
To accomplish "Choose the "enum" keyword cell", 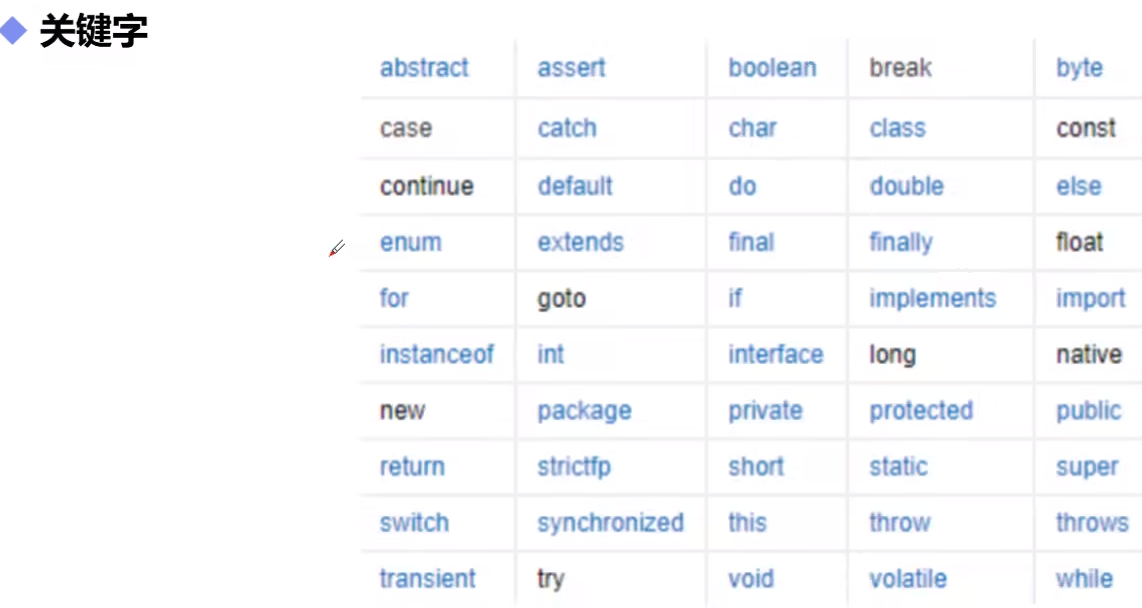I will (410, 242).
